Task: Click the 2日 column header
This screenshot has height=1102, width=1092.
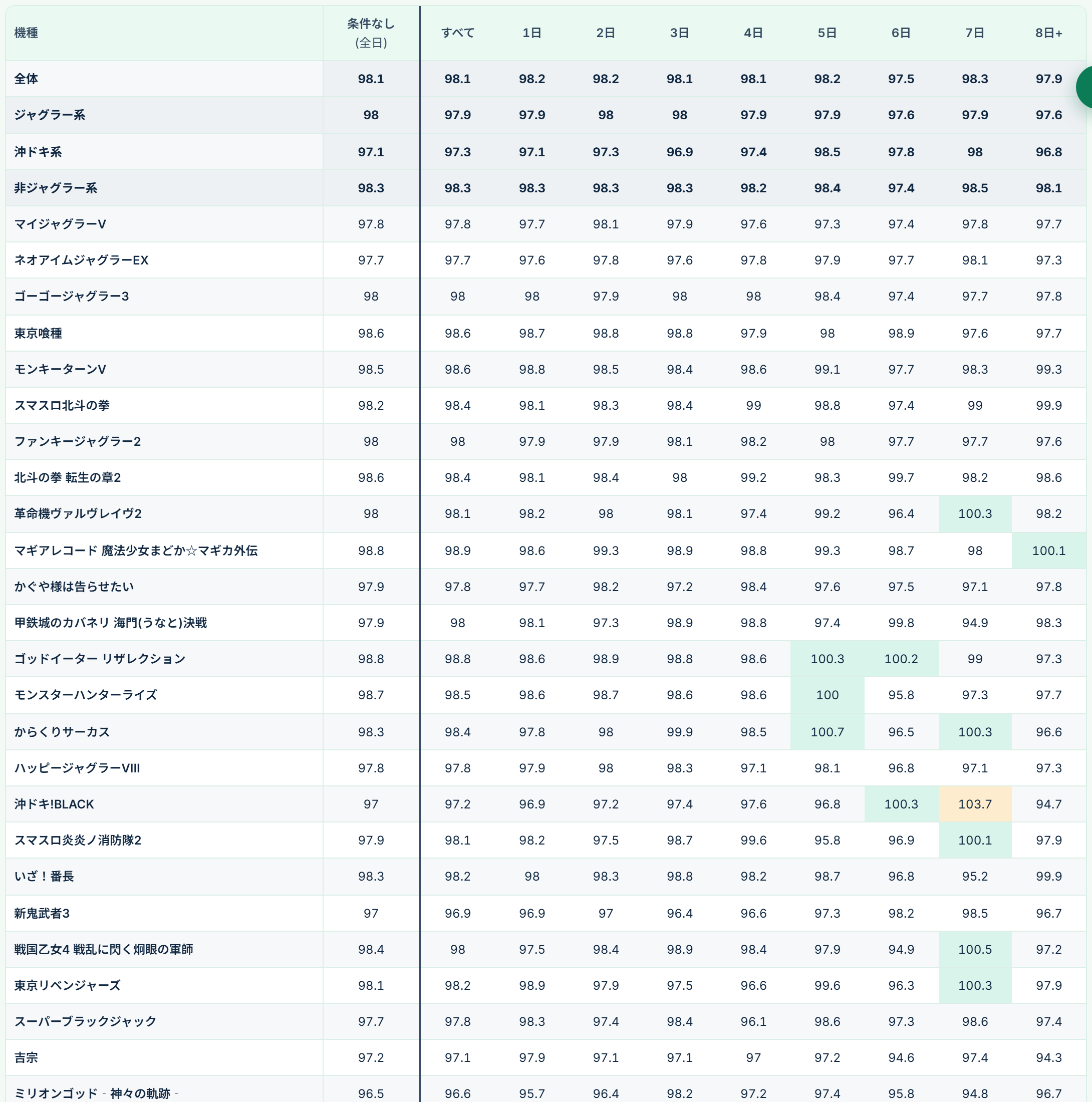Action: click(x=605, y=33)
